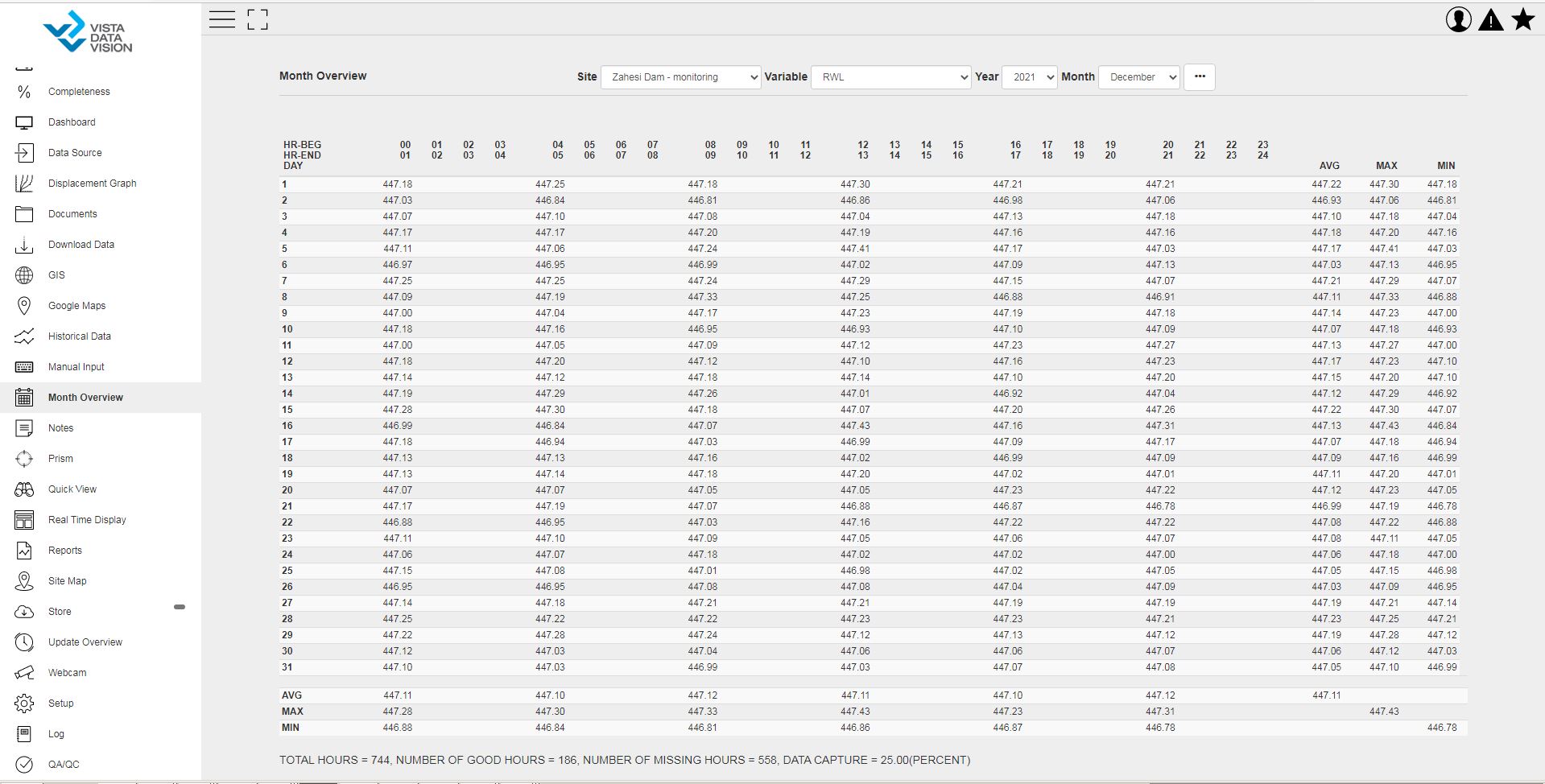This screenshot has height=784, width=1545.
Task: Open the Month dropdown
Action: [1138, 77]
